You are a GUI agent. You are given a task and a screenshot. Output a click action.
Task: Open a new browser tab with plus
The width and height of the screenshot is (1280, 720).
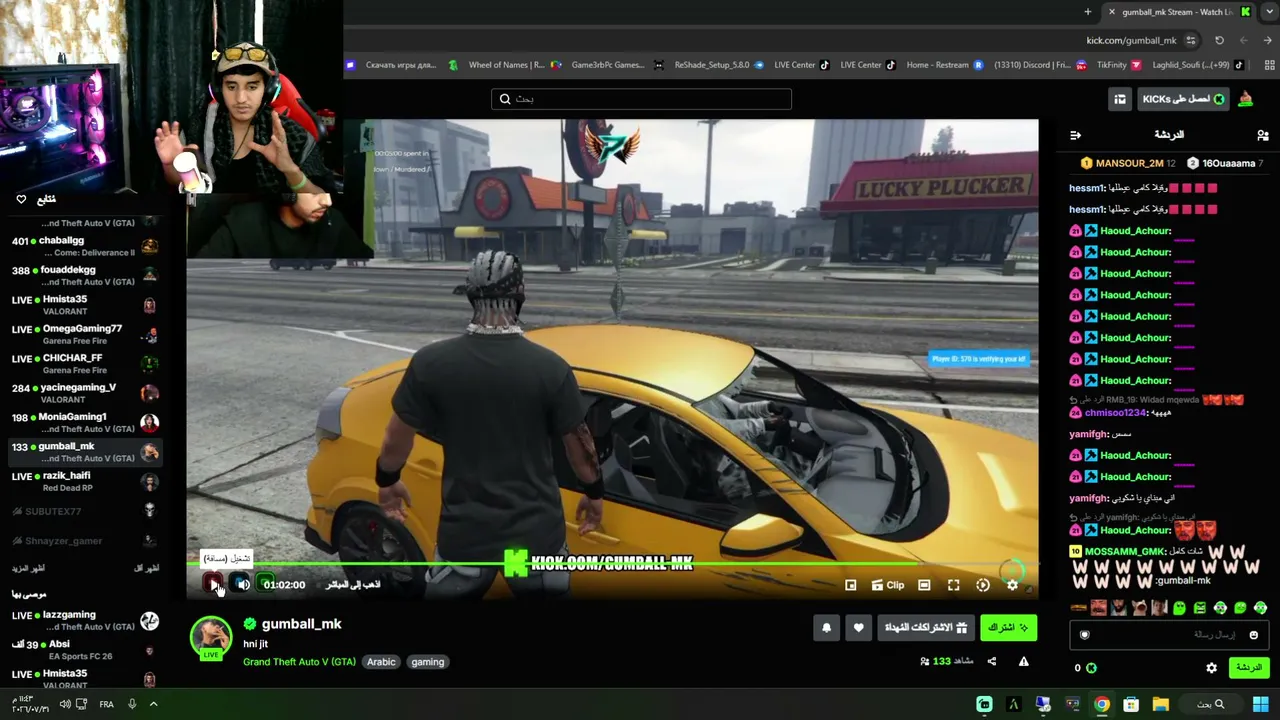1087,12
